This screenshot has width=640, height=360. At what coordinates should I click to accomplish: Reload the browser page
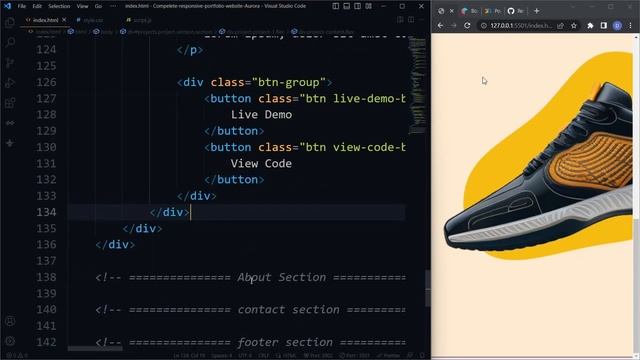point(467,25)
